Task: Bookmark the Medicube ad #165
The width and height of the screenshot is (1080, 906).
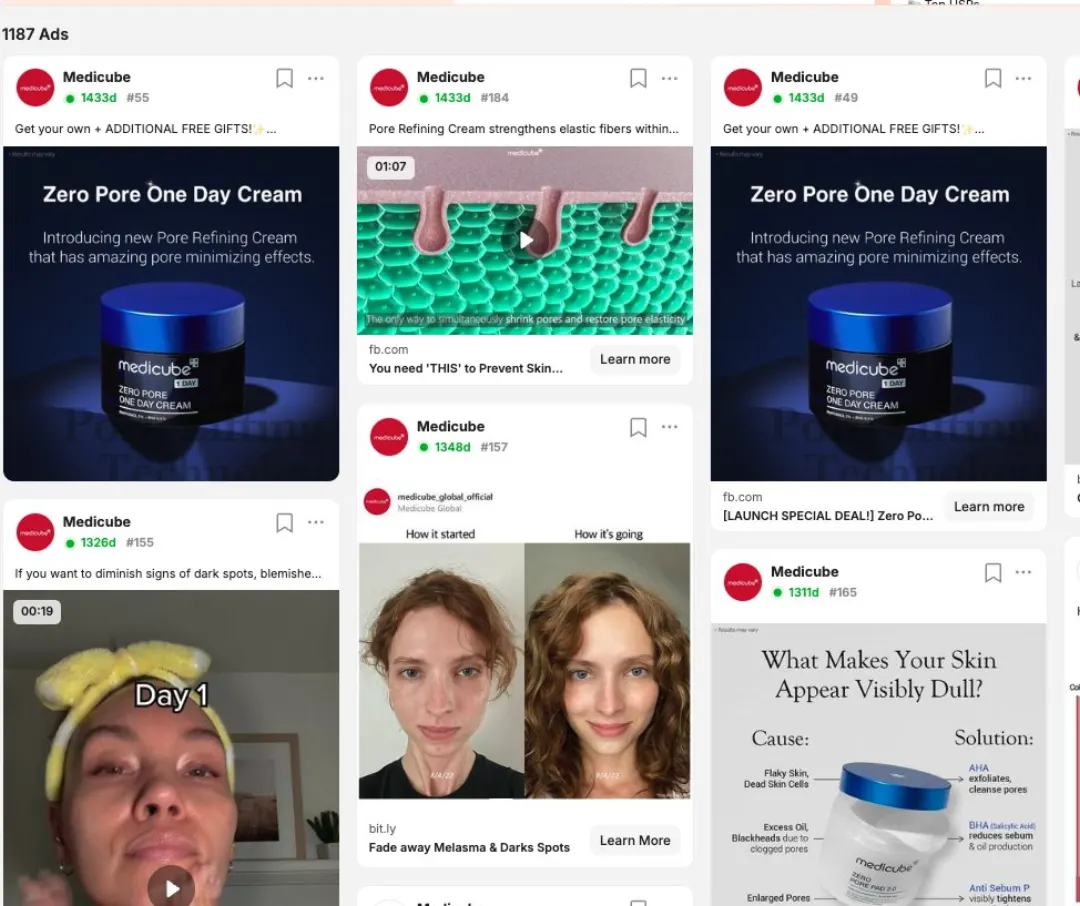Action: 993,573
